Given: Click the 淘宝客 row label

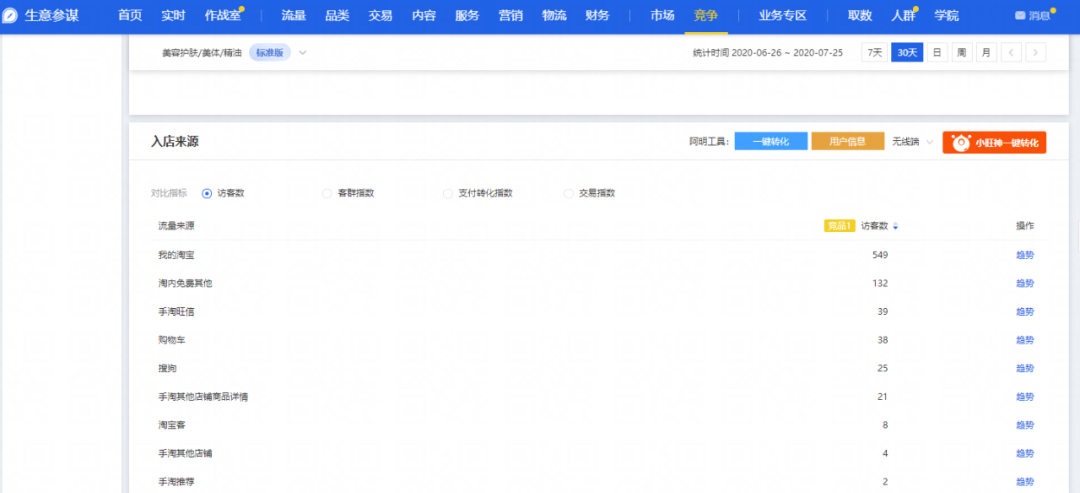Looking at the screenshot, I should [172, 425].
